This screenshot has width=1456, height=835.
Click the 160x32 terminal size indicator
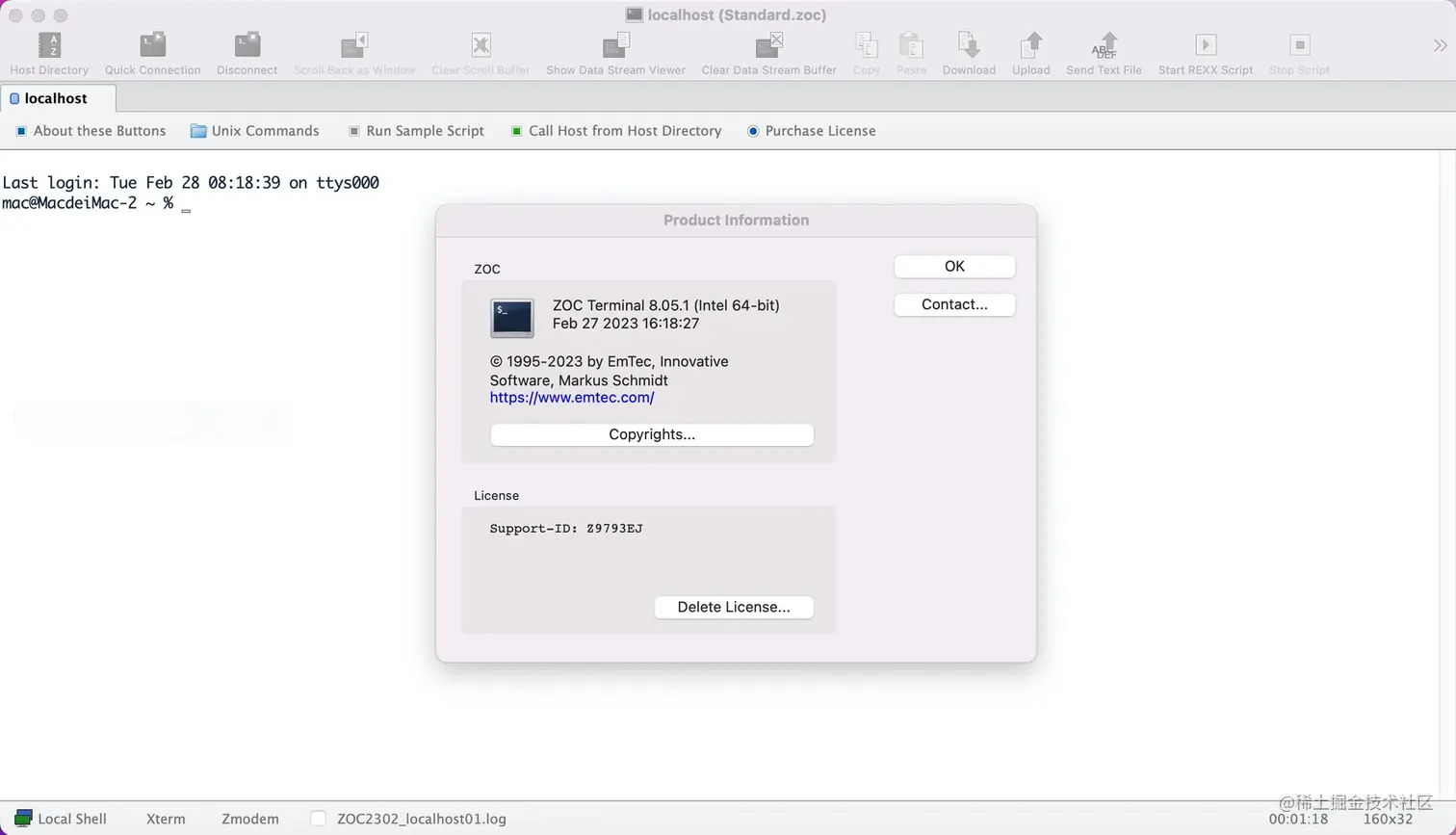(x=1388, y=819)
